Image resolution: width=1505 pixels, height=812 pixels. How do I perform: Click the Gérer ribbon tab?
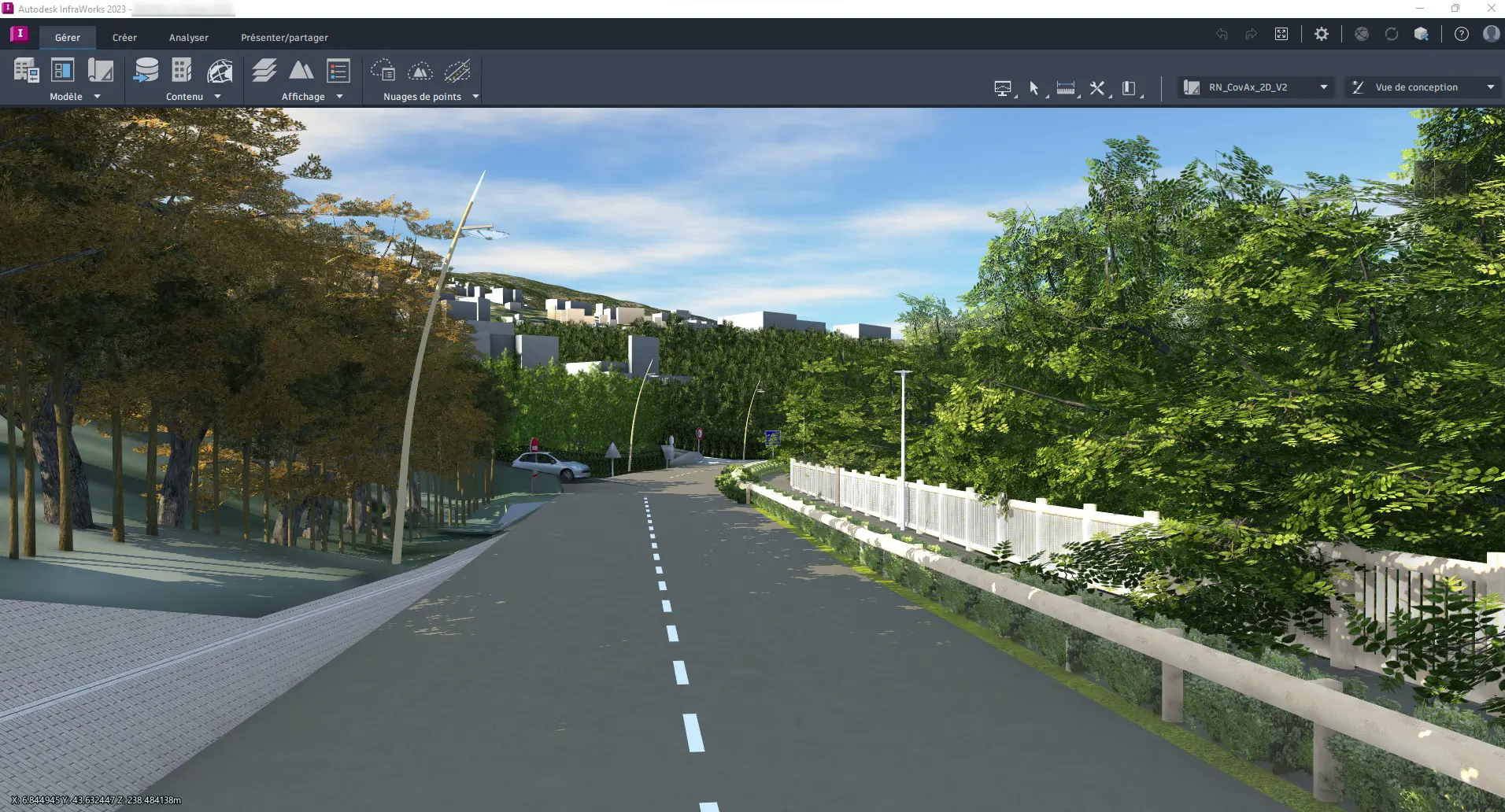(x=67, y=37)
